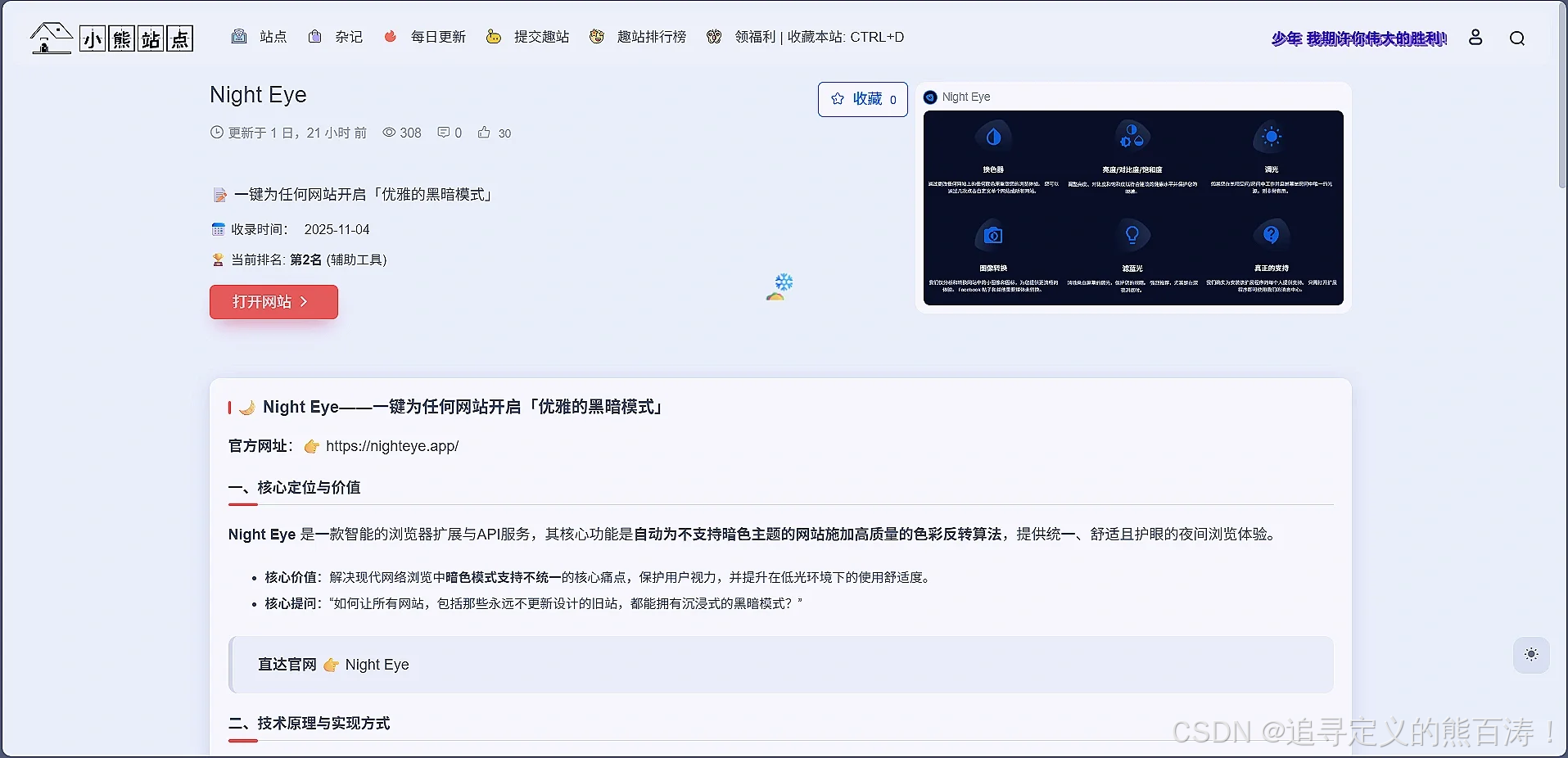Click the 308 views count

(410, 133)
